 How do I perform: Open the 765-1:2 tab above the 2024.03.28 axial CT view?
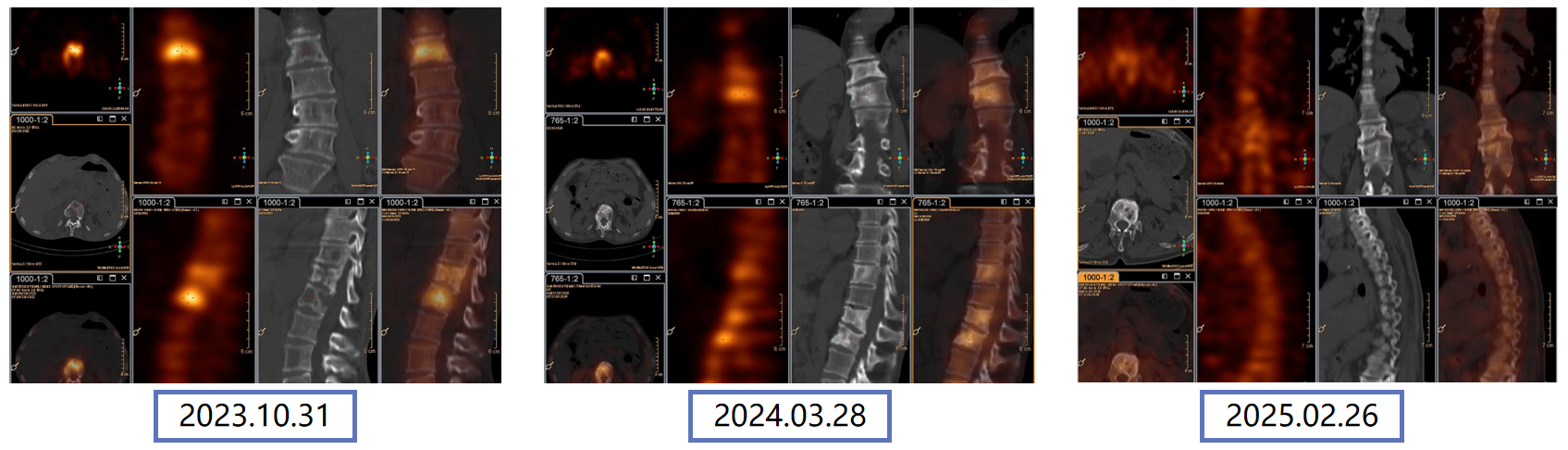pyautogui.click(x=564, y=120)
